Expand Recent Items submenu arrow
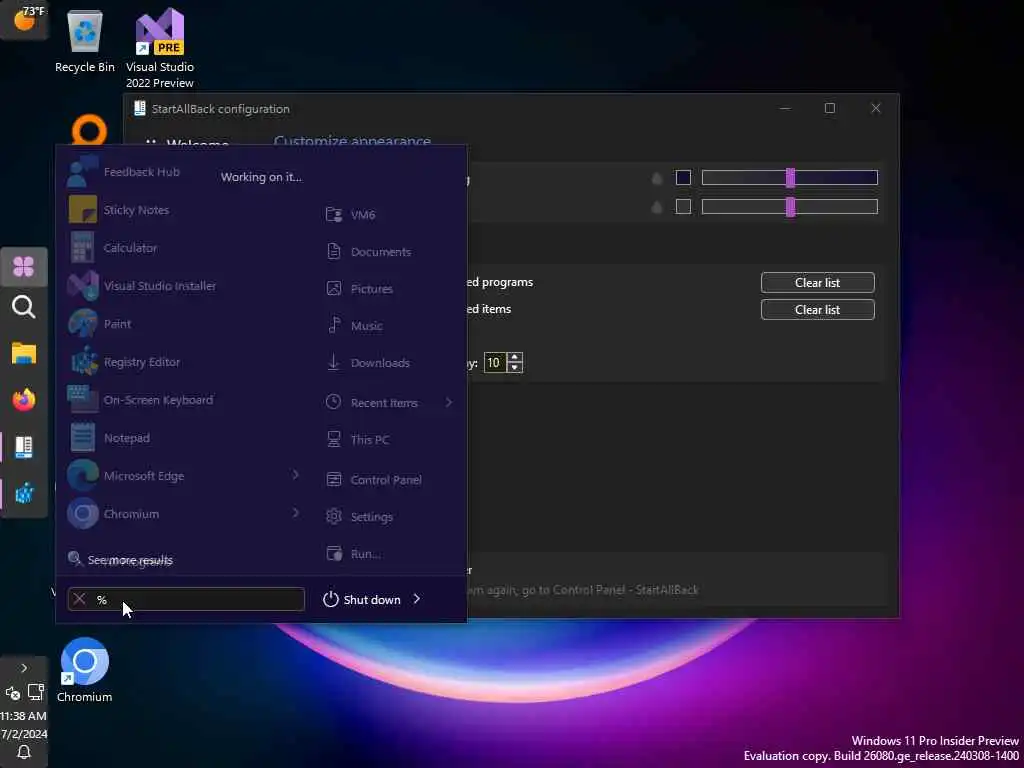The width and height of the screenshot is (1024, 768). click(449, 402)
